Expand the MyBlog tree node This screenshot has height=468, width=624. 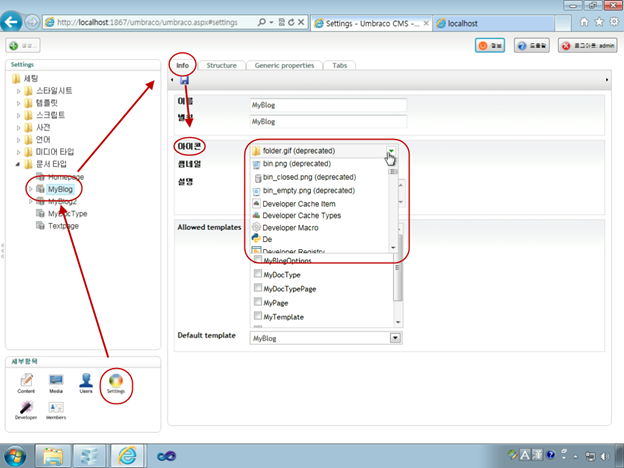pos(31,189)
